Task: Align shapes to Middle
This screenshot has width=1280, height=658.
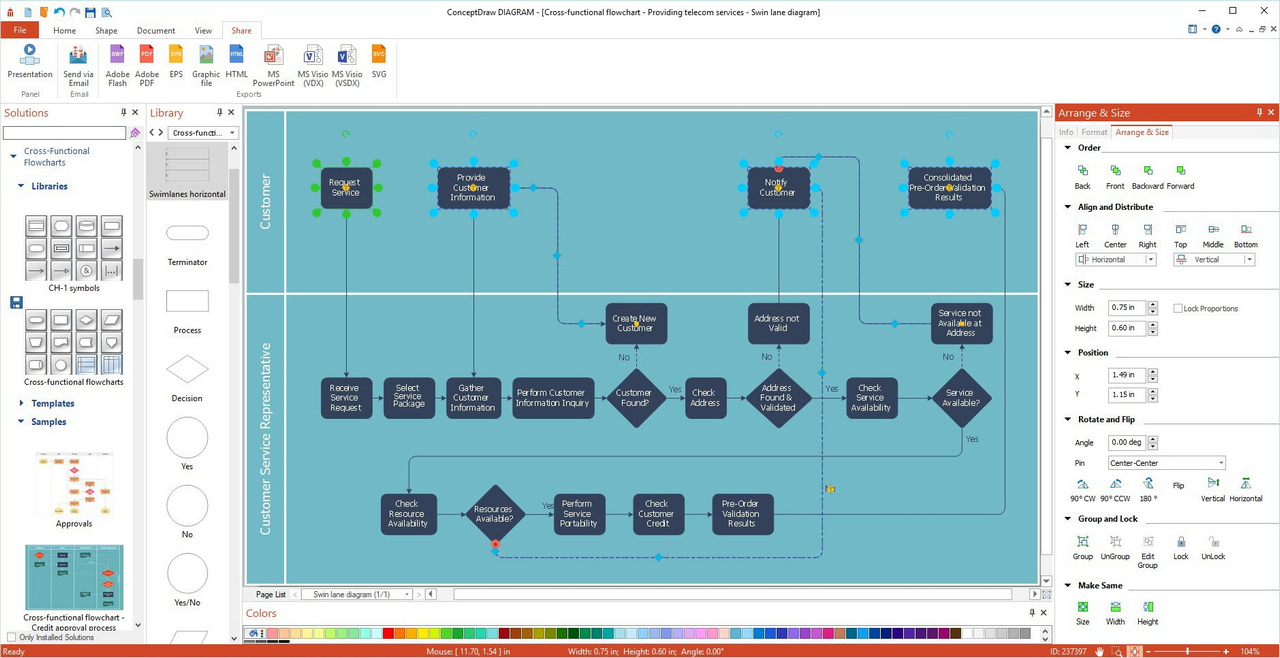Action: (1213, 236)
